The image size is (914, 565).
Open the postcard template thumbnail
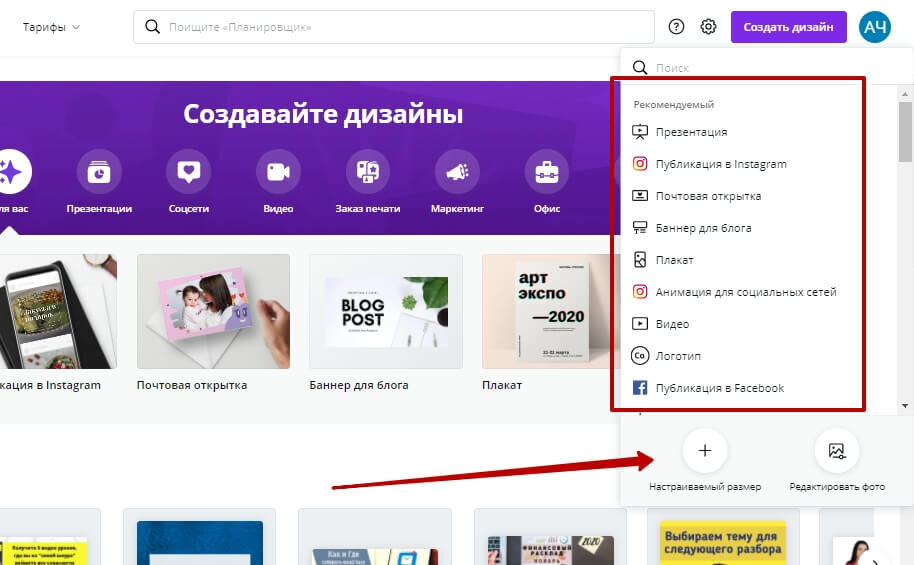pyautogui.click(x=213, y=311)
